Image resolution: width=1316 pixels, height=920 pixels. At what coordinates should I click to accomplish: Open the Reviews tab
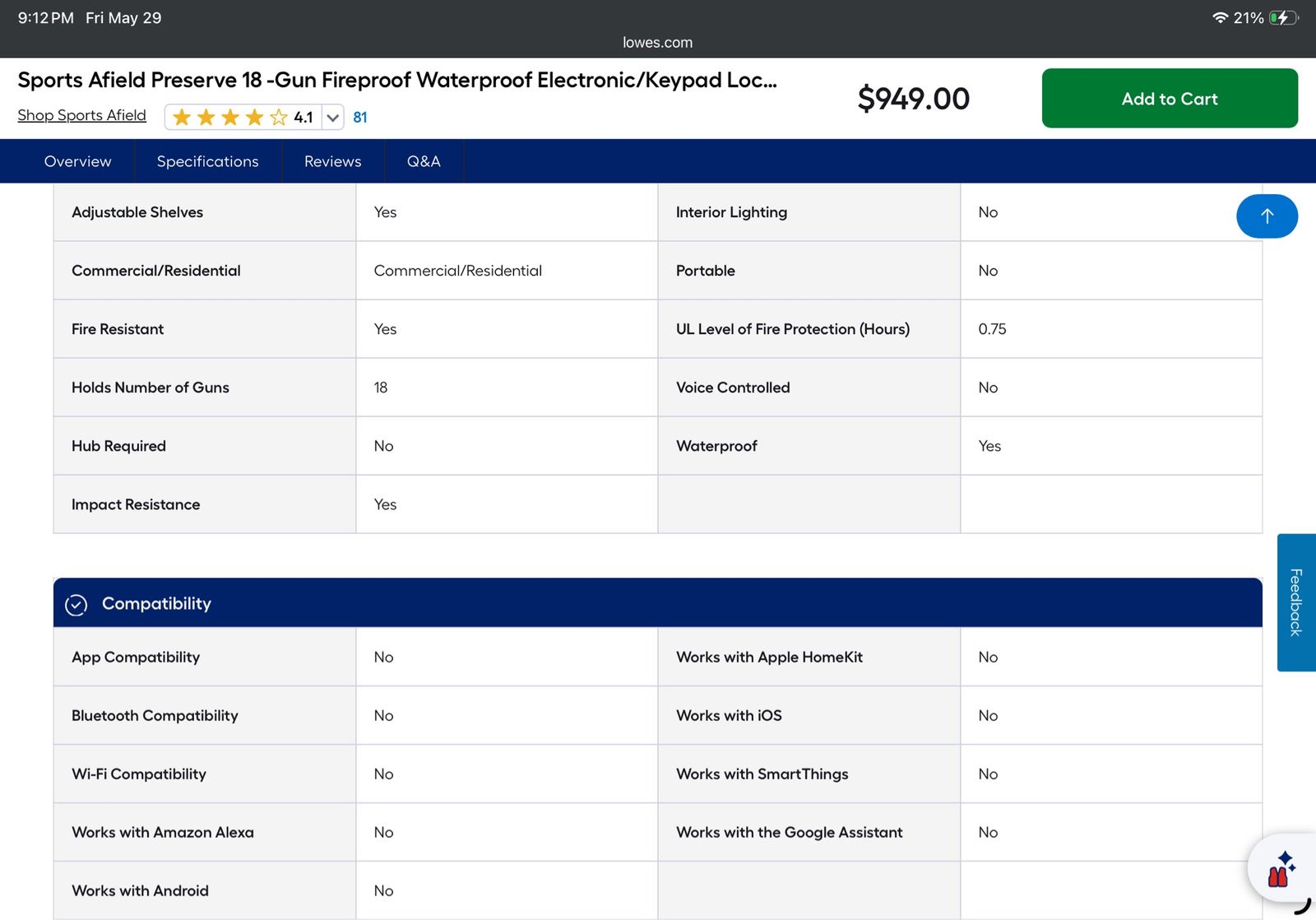pyautogui.click(x=332, y=161)
